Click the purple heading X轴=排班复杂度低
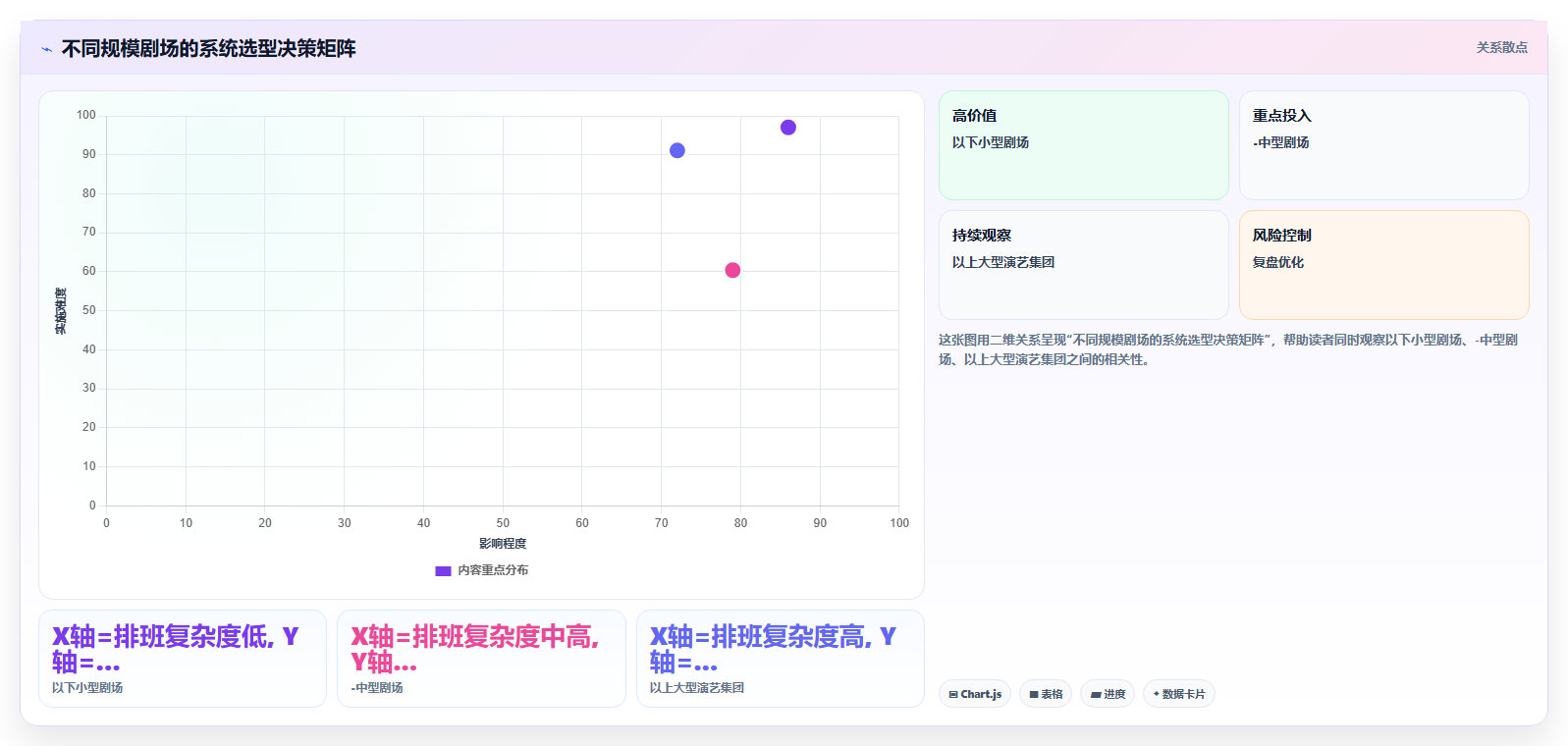 click(176, 649)
